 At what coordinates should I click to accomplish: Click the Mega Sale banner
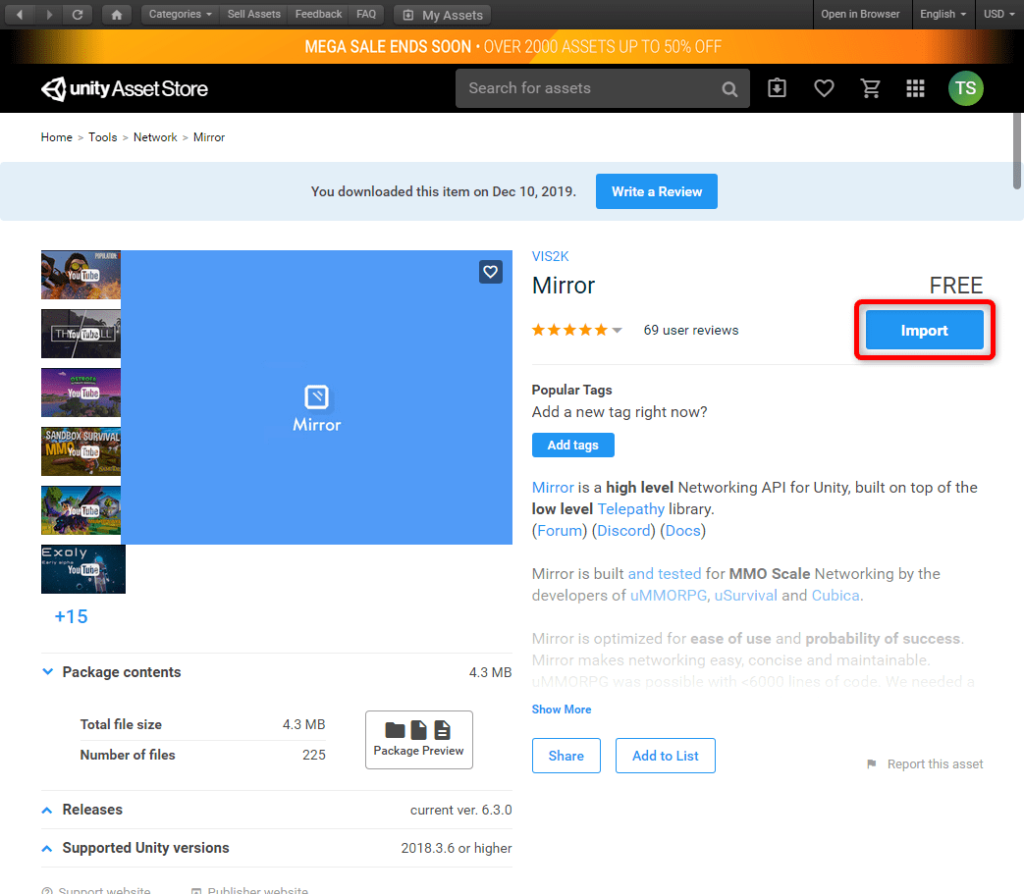click(512, 46)
